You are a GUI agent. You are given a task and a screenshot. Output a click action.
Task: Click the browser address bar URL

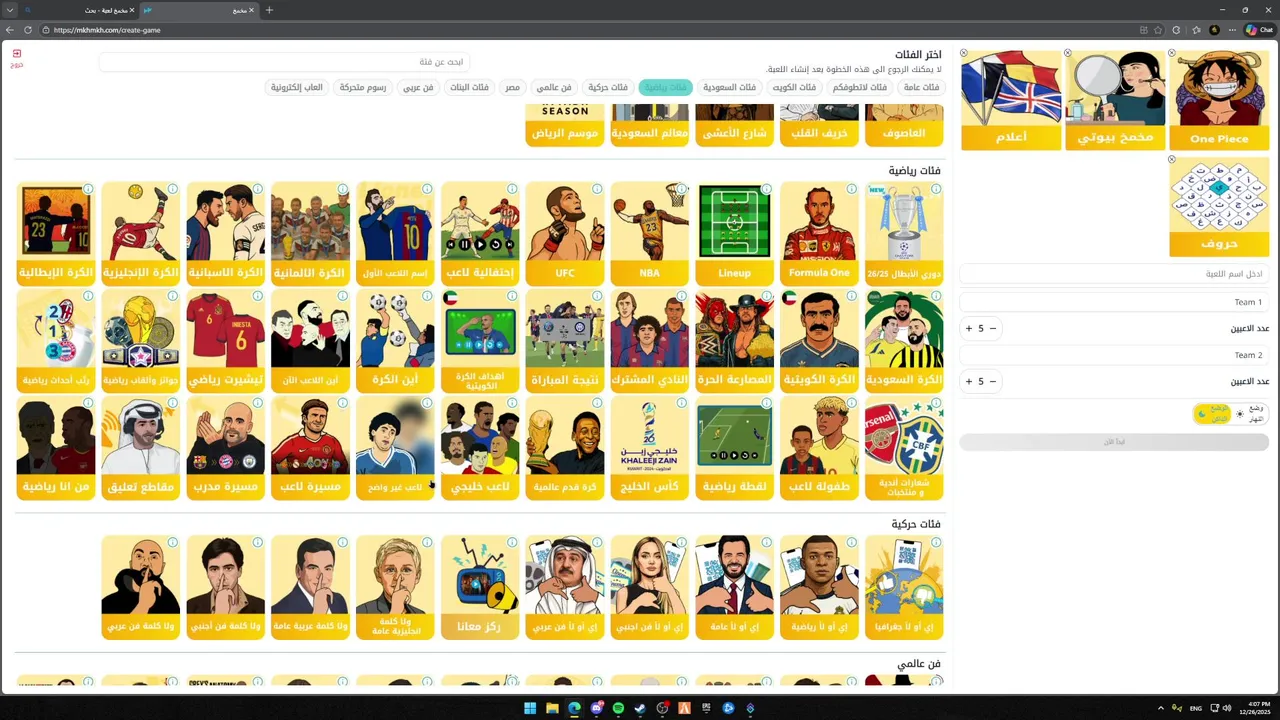[x=107, y=30]
